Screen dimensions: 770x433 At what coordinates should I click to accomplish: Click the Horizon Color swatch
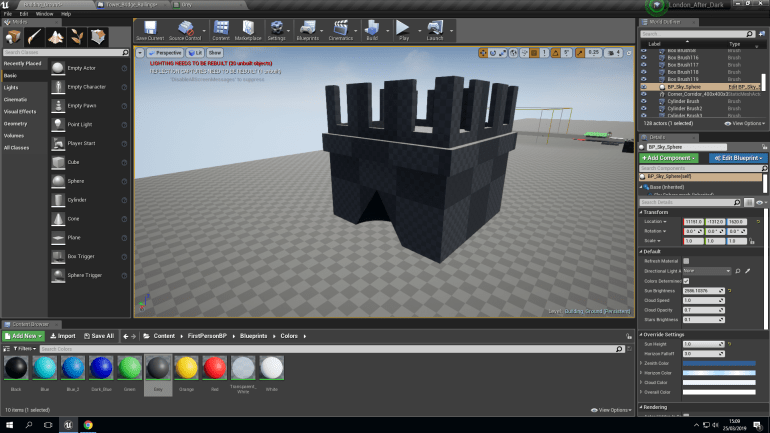click(719, 373)
